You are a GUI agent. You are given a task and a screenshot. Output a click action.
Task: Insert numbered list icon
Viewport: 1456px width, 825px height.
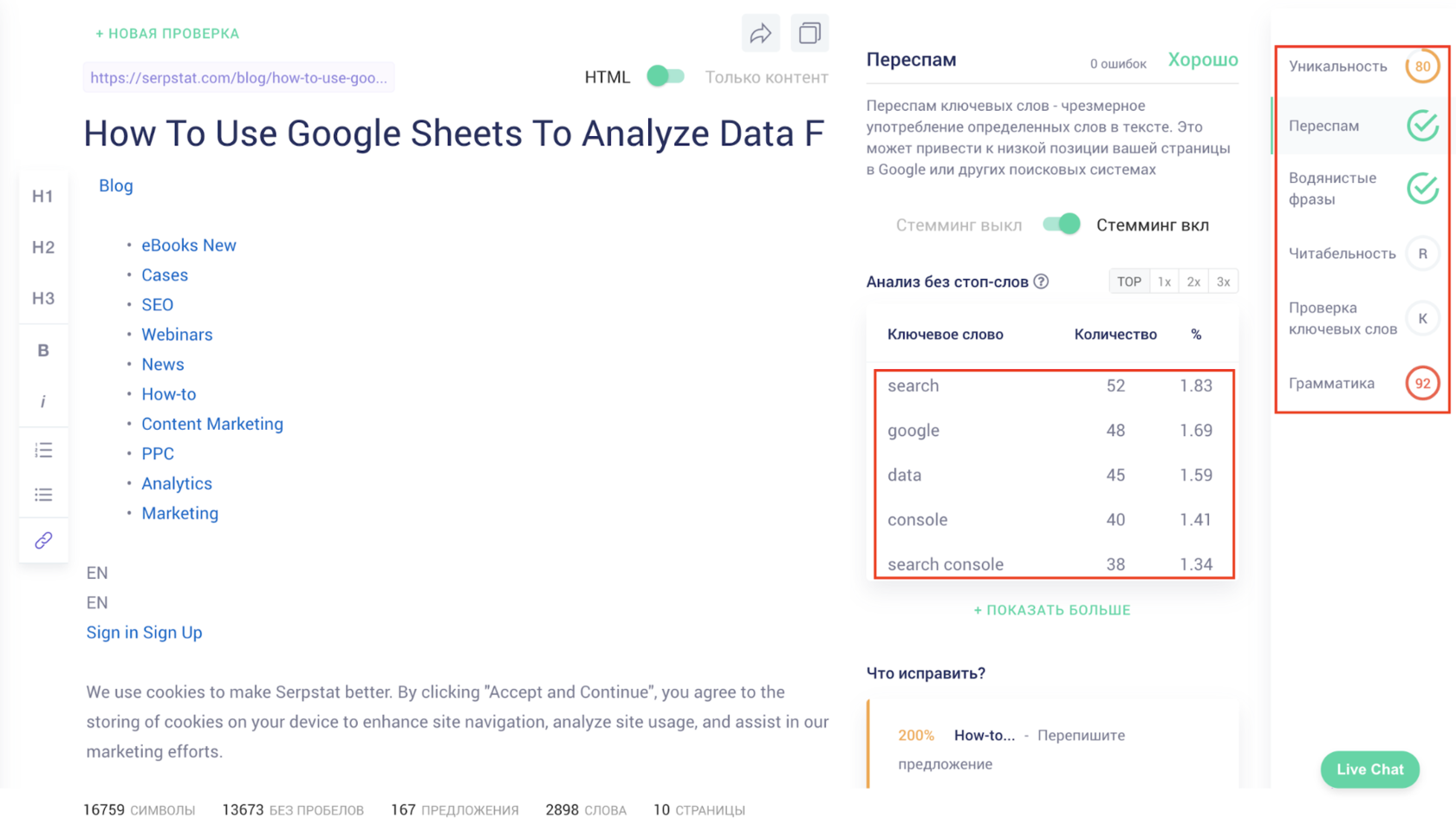pyautogui.click(x=43, y=450)
